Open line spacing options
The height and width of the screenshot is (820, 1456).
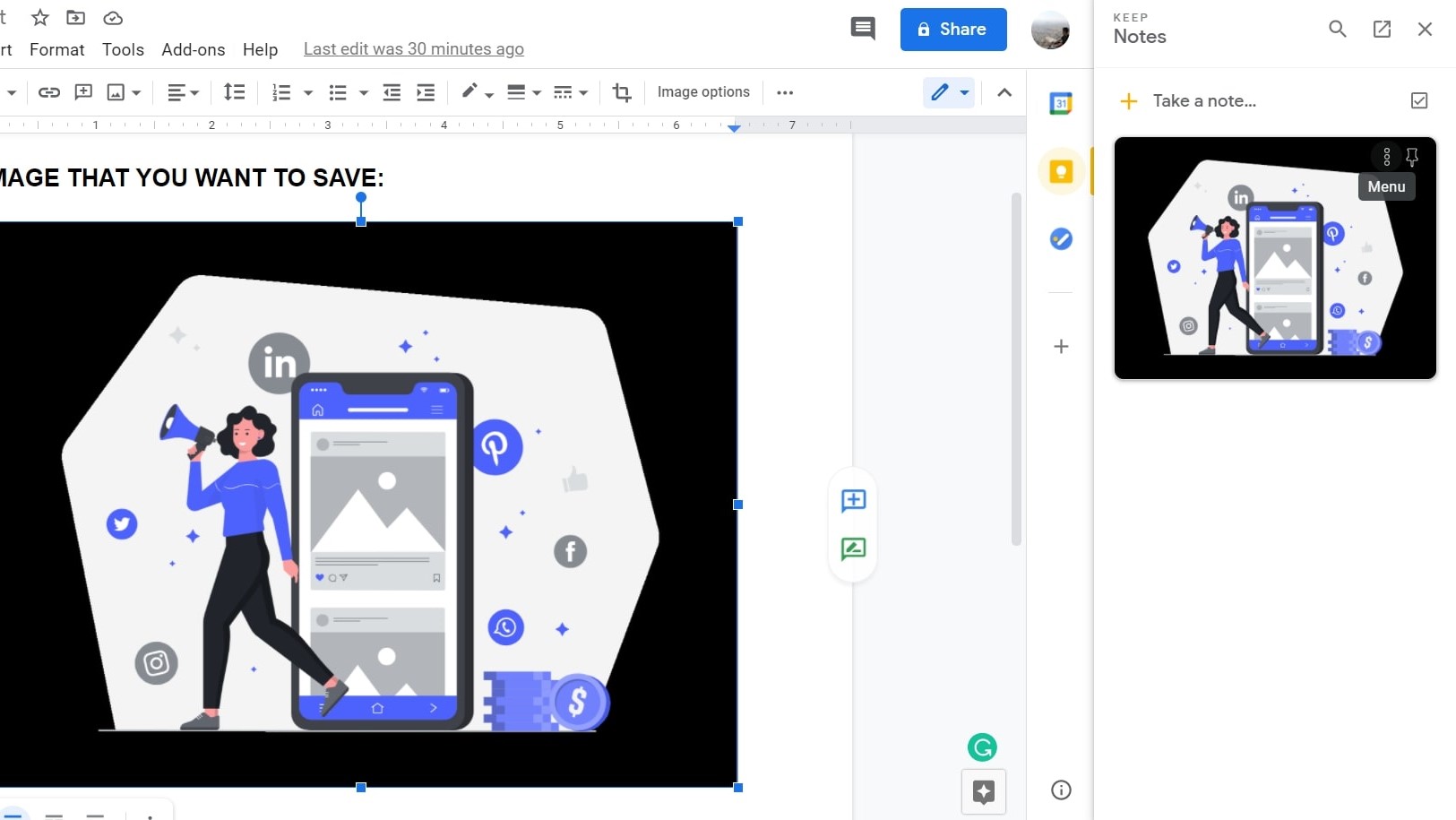[234, 91]
